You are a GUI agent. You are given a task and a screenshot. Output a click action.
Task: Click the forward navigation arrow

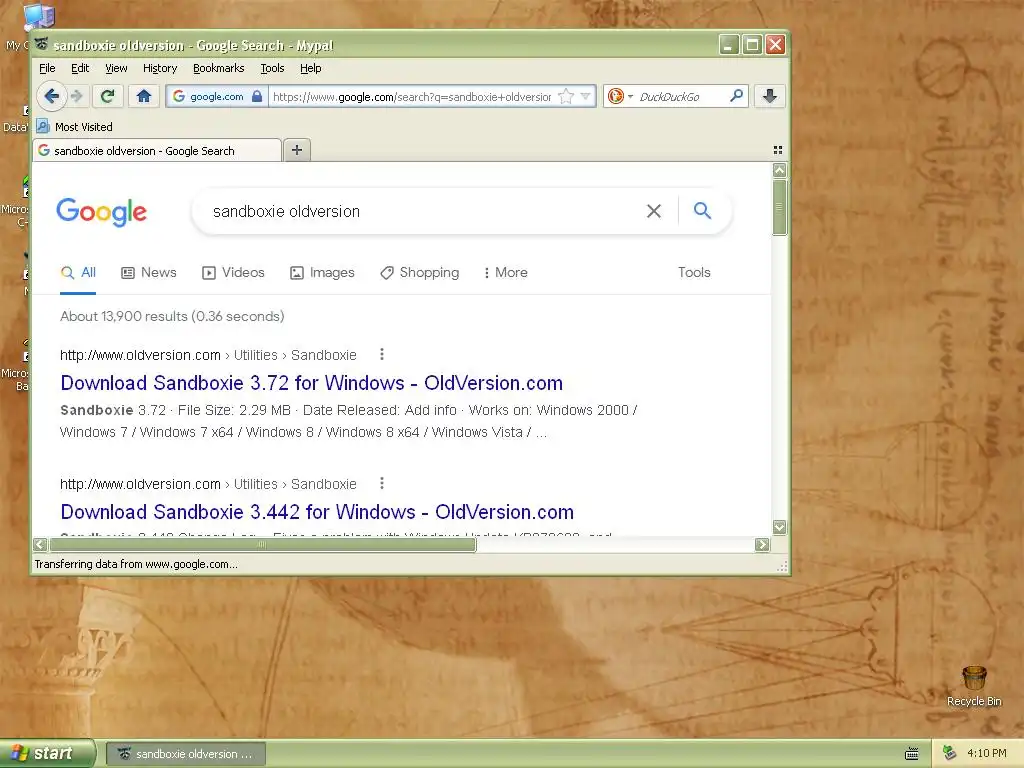click(77, 97)
